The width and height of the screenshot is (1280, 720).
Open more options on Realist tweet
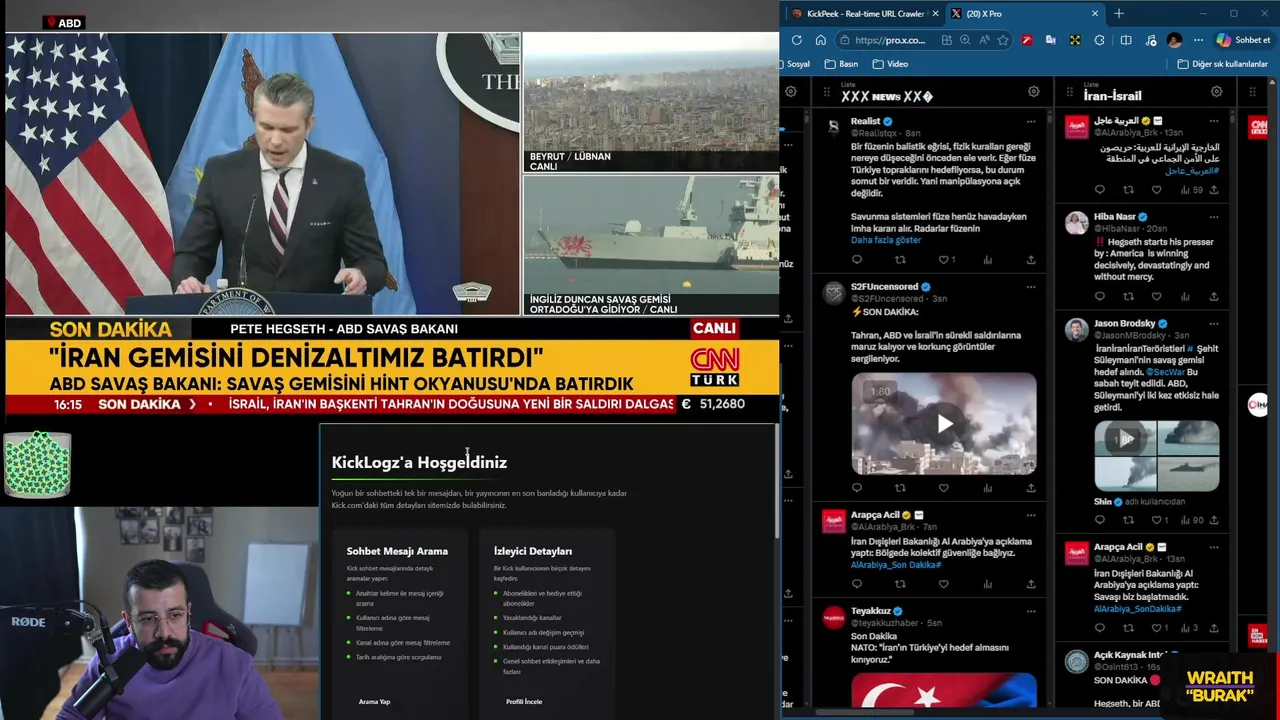coord(1031,121)
